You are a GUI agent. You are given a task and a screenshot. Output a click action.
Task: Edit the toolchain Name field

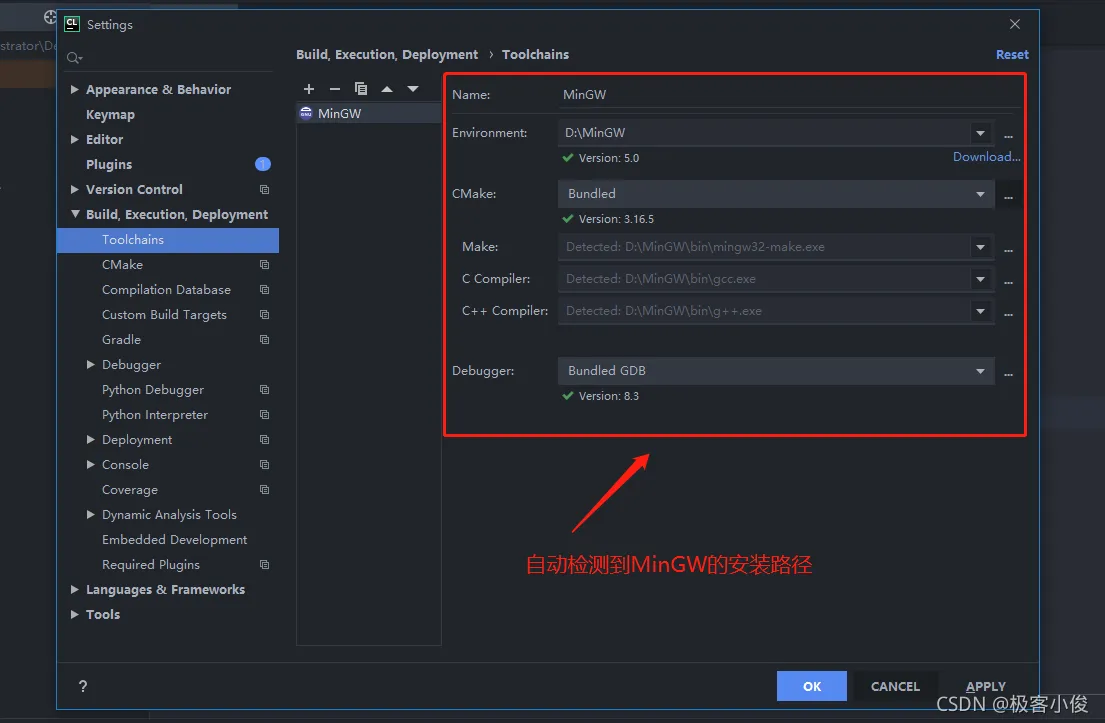(x=788, y=94)
